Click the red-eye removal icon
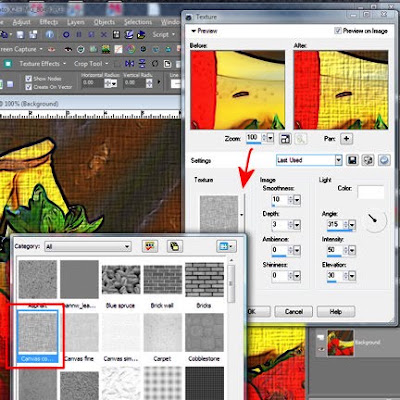Viewport: 400px width, 400px height. click(51, 49)
